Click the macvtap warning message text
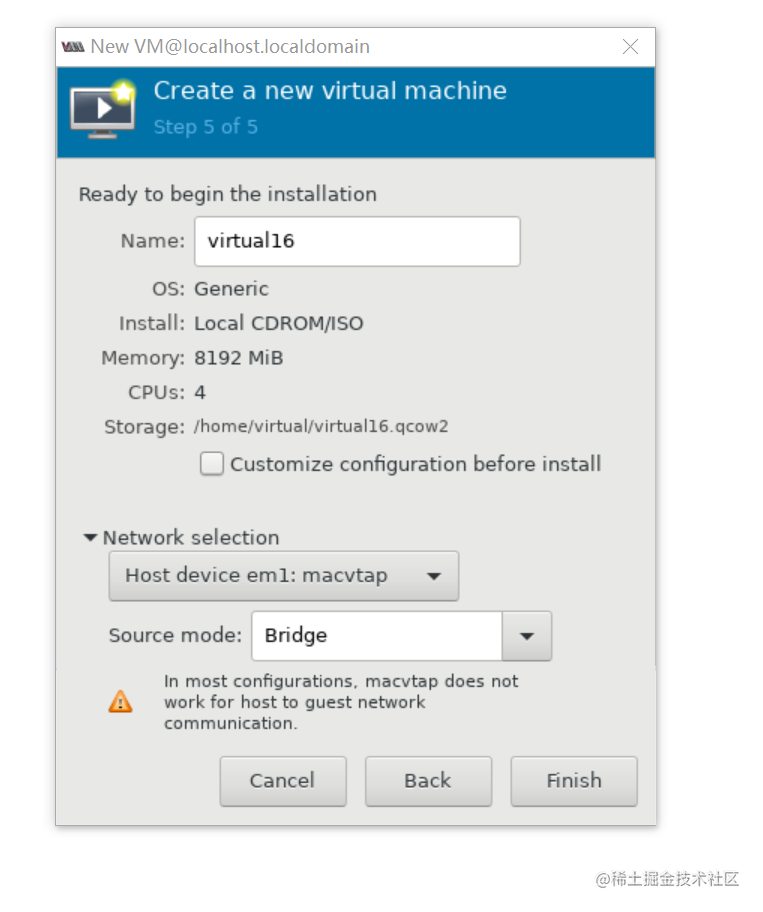Image resolution: width=763 pixels, height=912 pixels. 341,702
